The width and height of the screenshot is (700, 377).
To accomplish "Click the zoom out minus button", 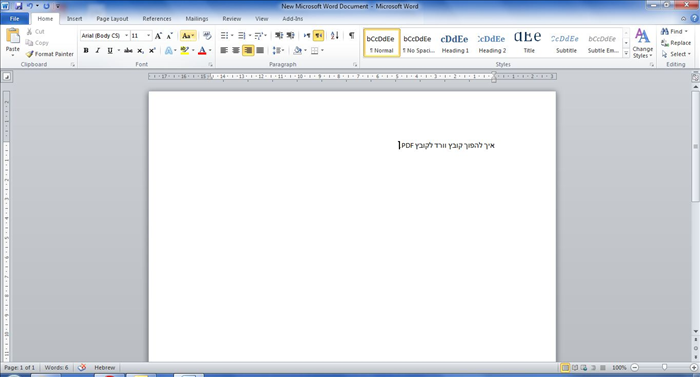I will click(x=635, y=367).
